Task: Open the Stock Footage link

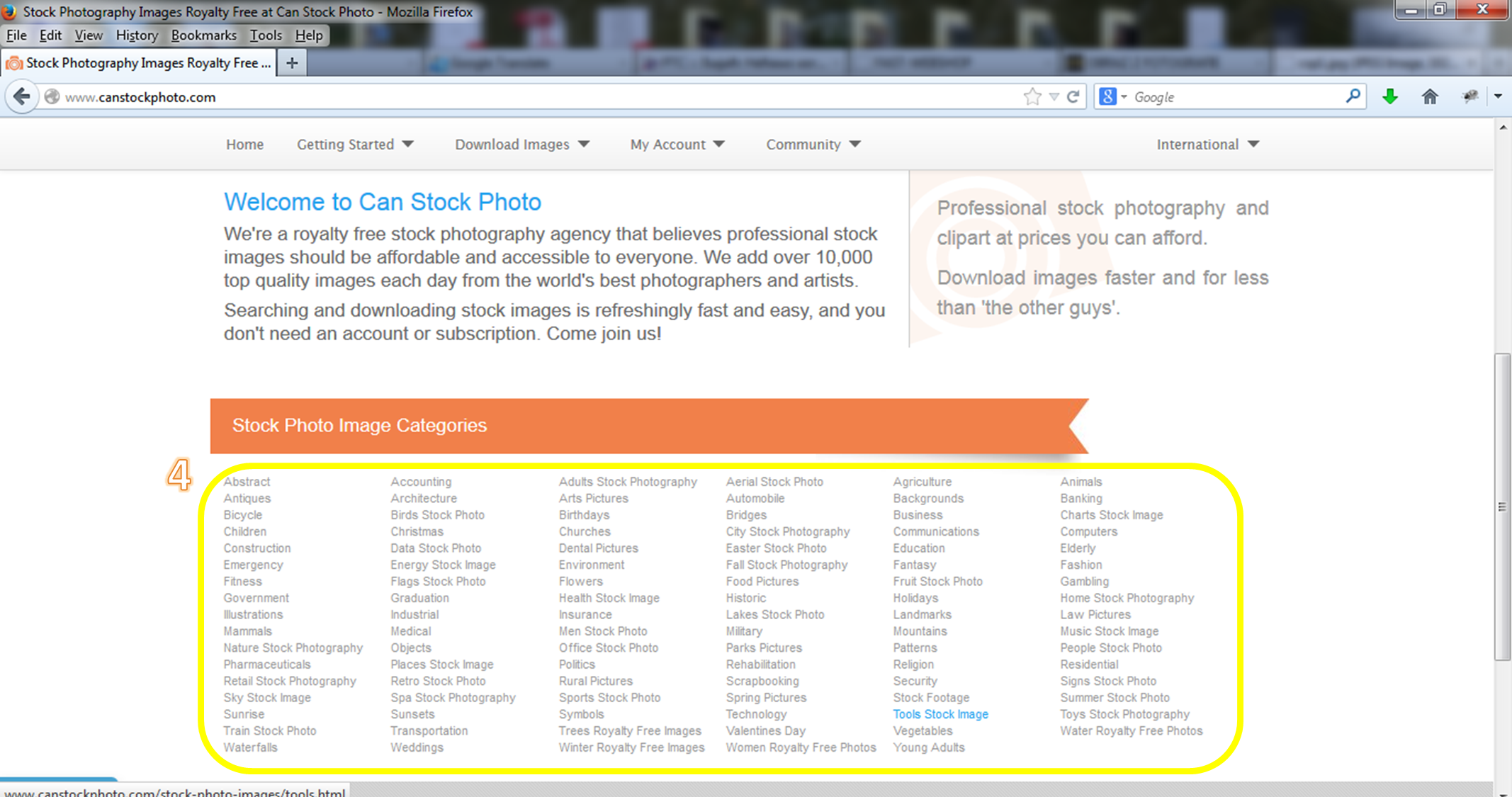Action: click(931, 698)
